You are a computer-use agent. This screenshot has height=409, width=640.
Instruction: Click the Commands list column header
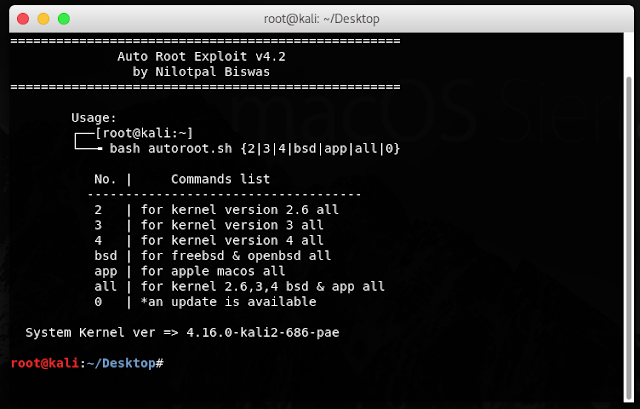(220, 179)
